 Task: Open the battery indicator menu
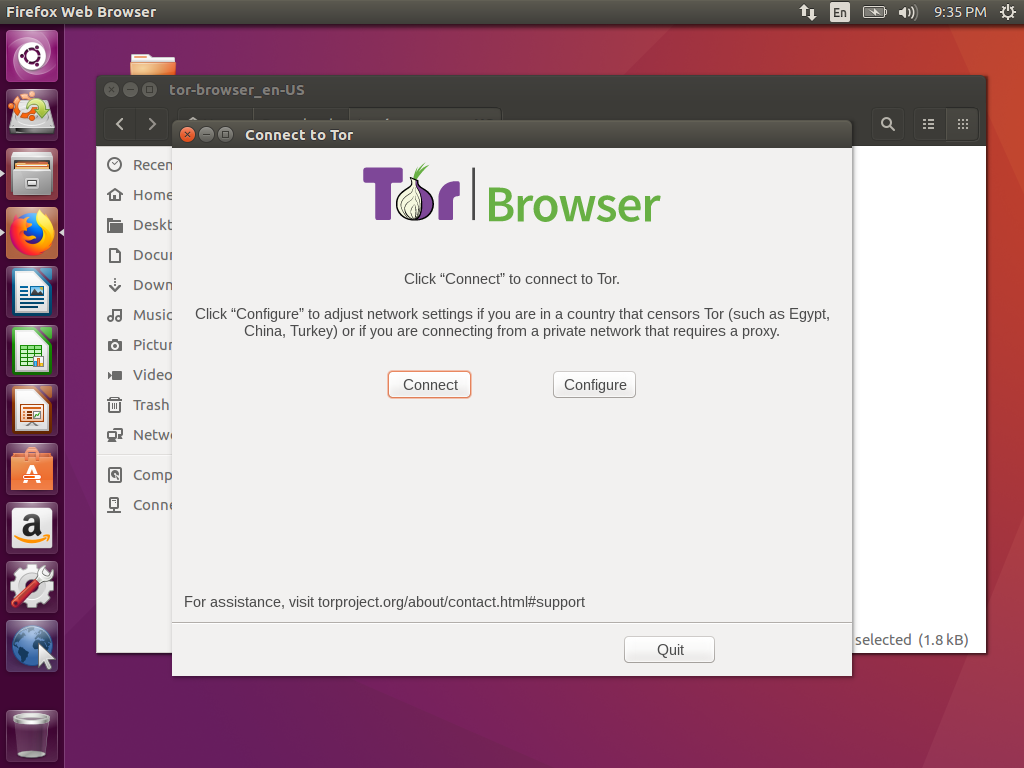point(872,12)
